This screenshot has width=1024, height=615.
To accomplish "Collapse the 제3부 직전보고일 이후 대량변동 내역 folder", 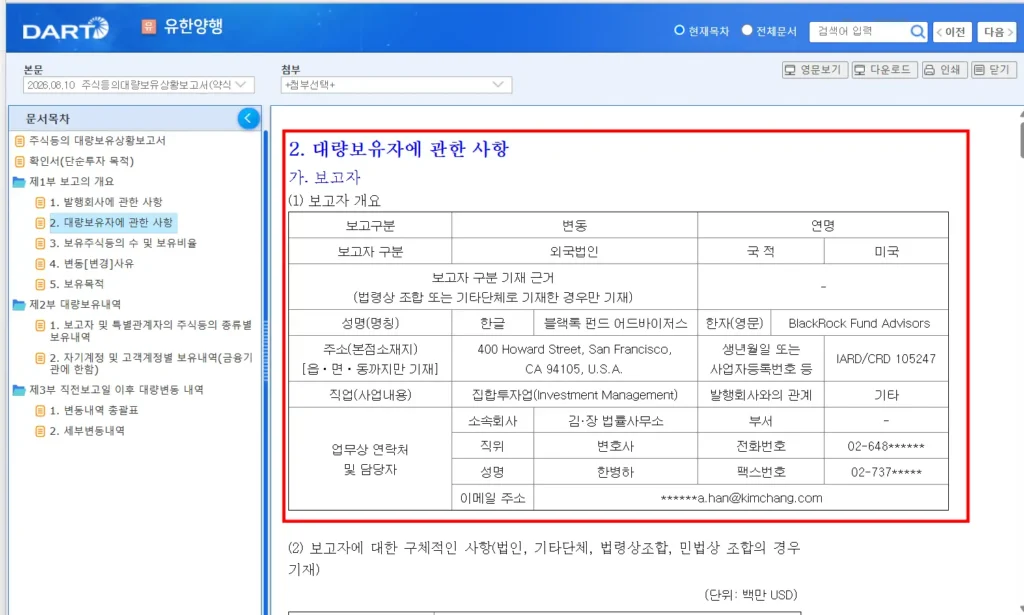I will click(x=116, y=390).
